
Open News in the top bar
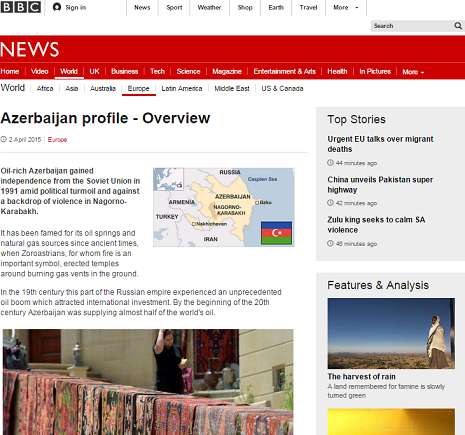tap(142, 7)
